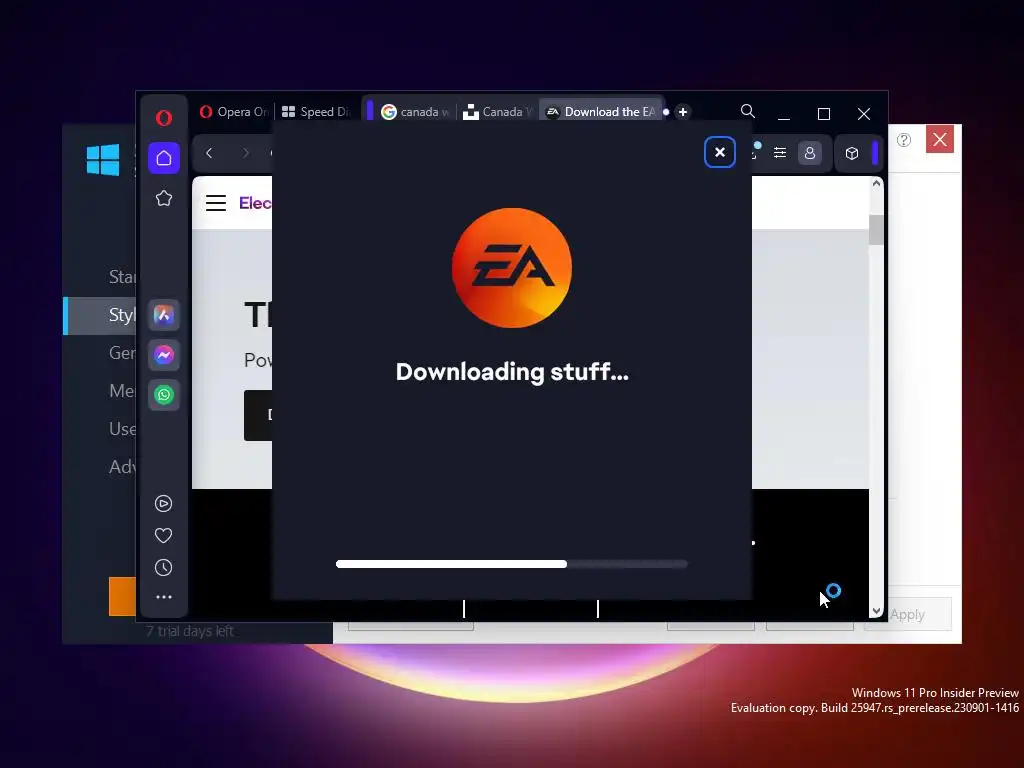
Task: Click the EA download progress bar
Action: (x=511, y=564)
